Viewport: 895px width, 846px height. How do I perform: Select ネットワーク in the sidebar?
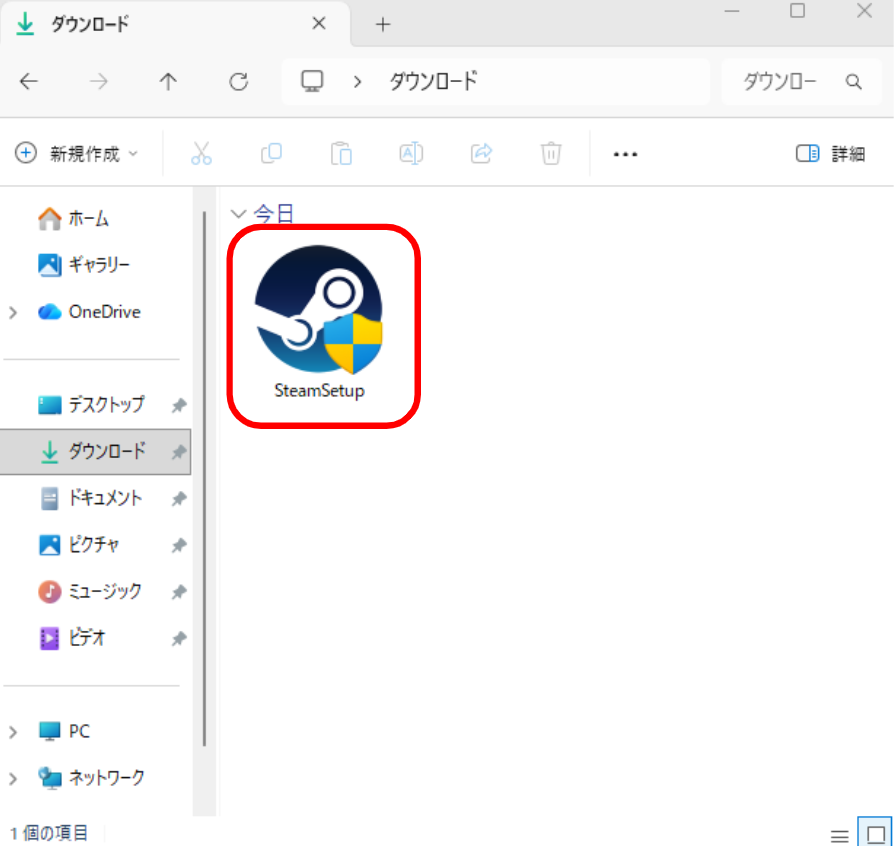pos(91,777)
